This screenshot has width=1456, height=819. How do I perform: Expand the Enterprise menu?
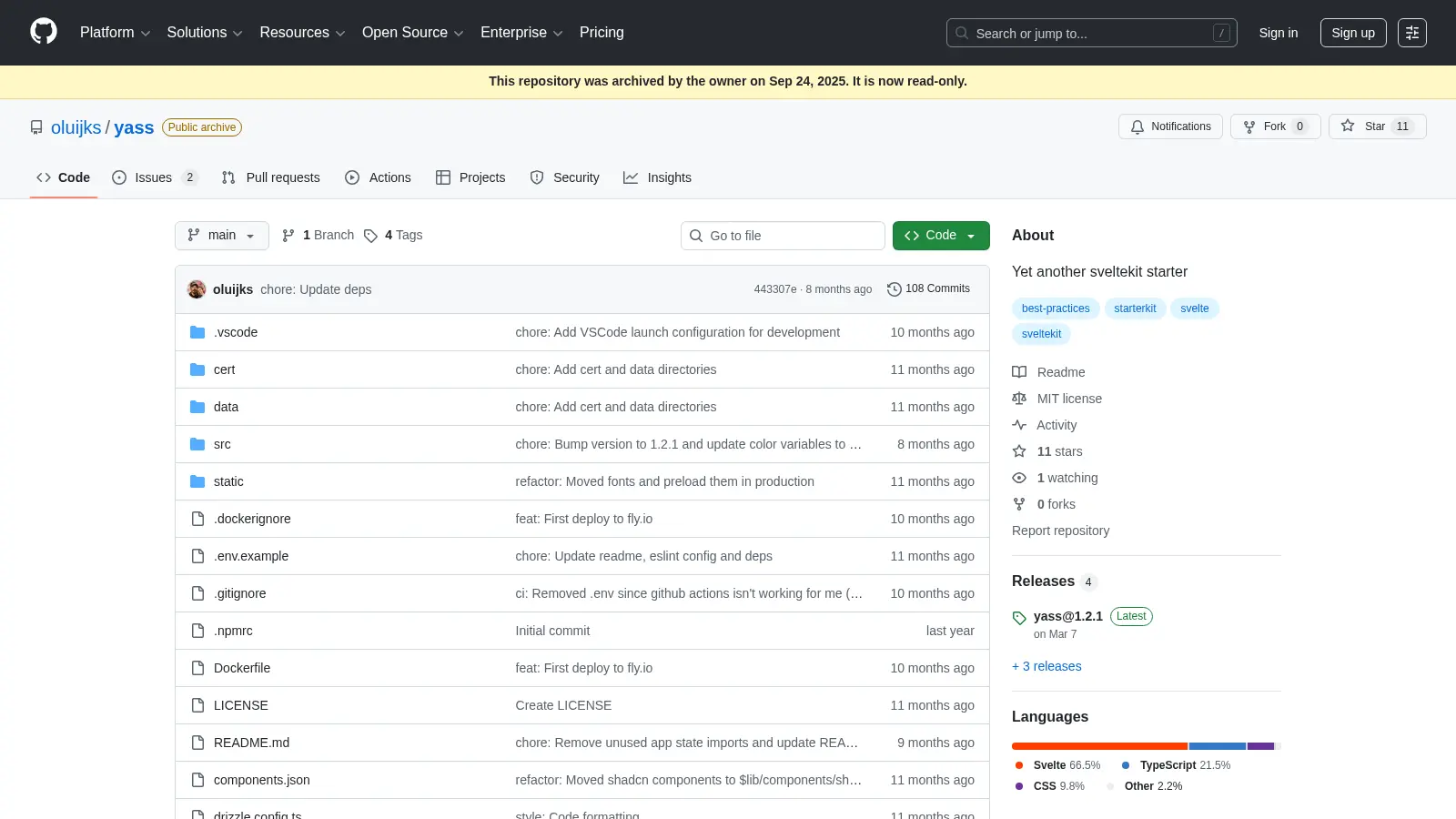click(521, 33)
